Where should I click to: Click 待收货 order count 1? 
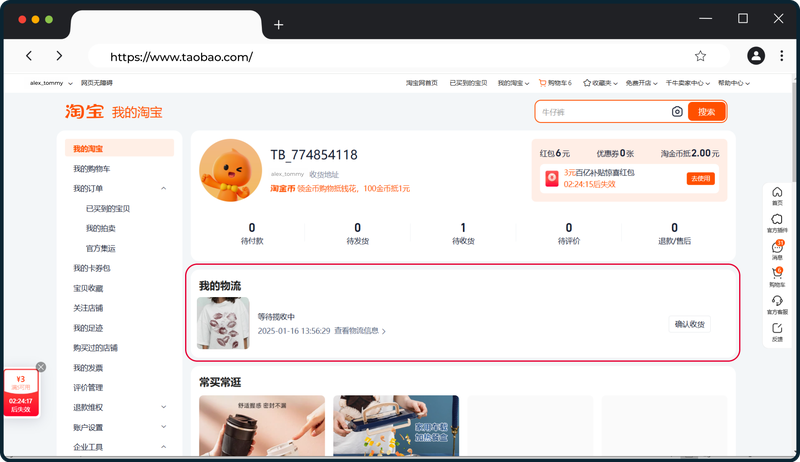(x=463, y=233)
